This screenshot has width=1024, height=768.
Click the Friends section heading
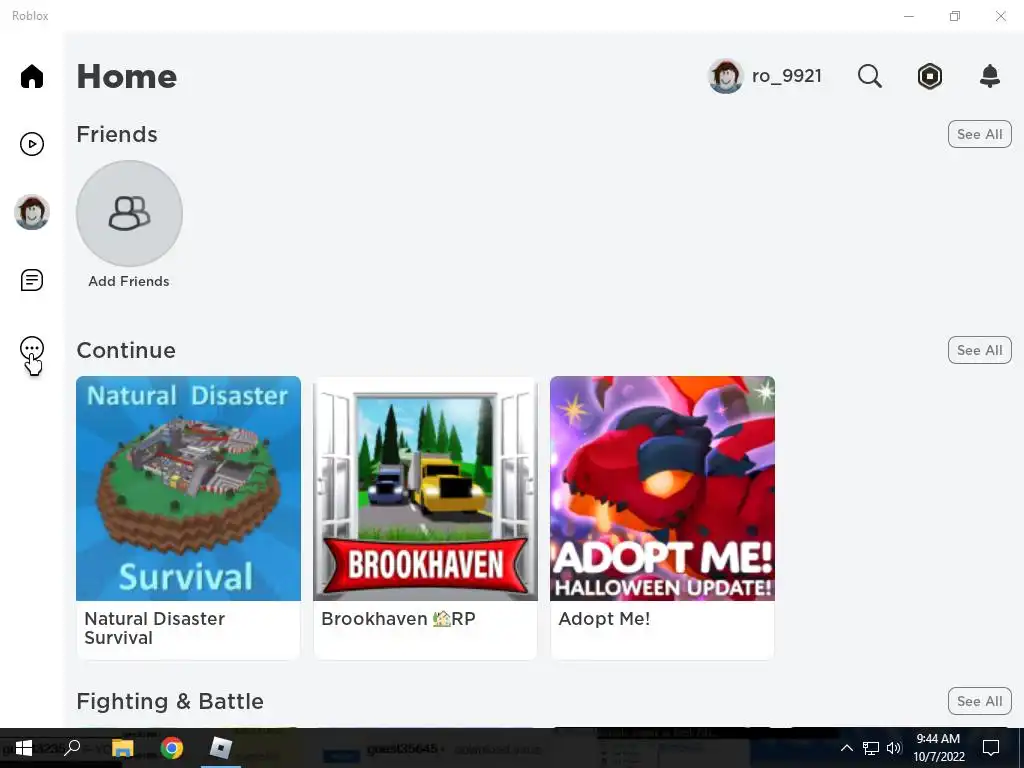pos(117,135)
